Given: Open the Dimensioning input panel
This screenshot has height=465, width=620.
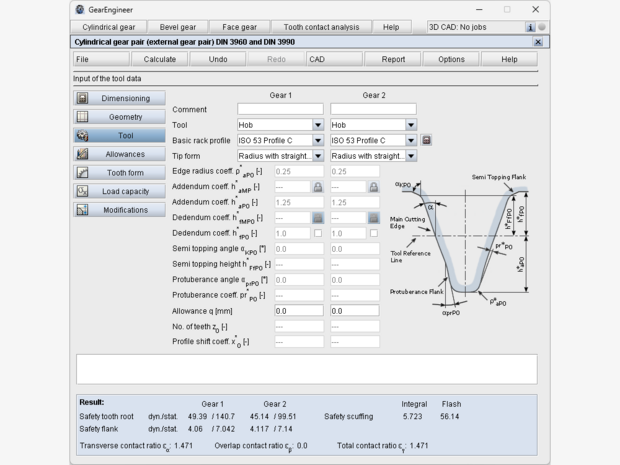Looking at the screenshot, I should (119, 98).
